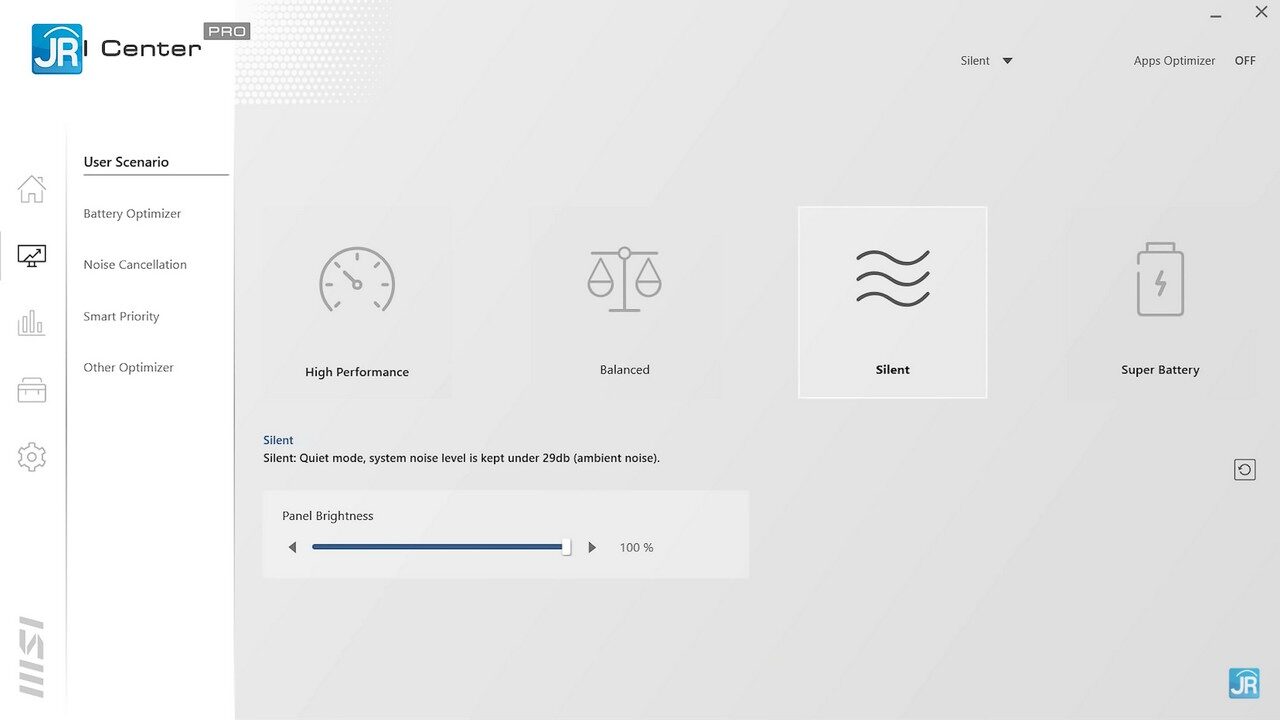Click the reset to default icon

click(x=1245, y=470)
